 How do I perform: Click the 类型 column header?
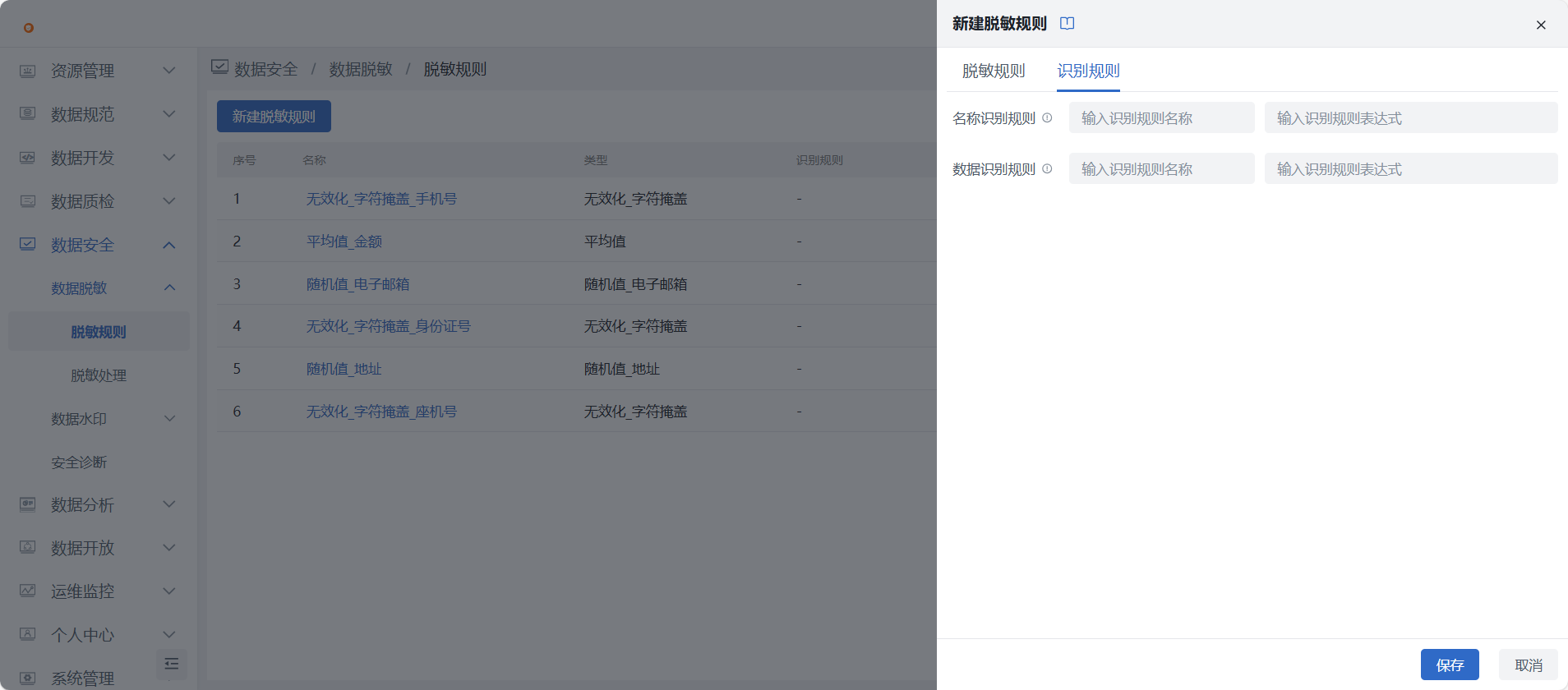coord(596,160)
